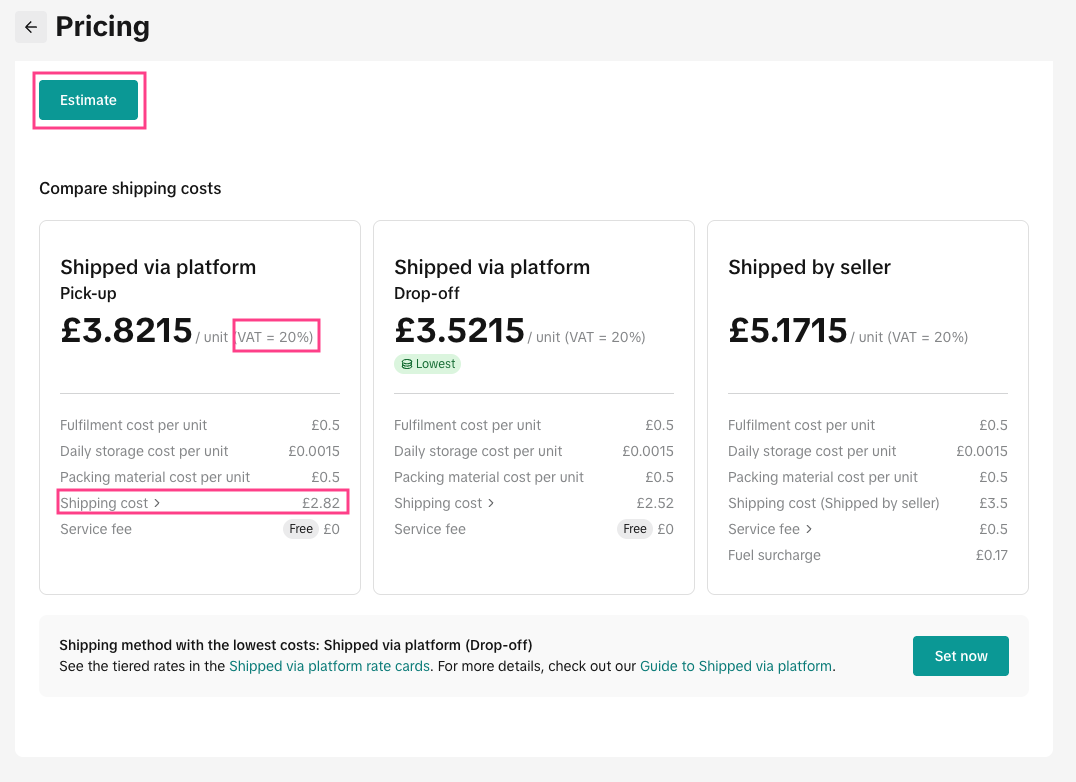Click the £2.52 shipping cost value
This screenshot has width=1076, height=782.
655,503
